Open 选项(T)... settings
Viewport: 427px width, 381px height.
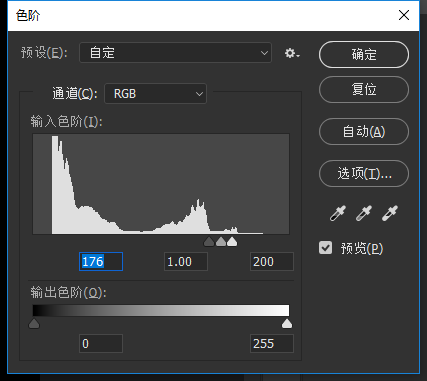point(364,173)
